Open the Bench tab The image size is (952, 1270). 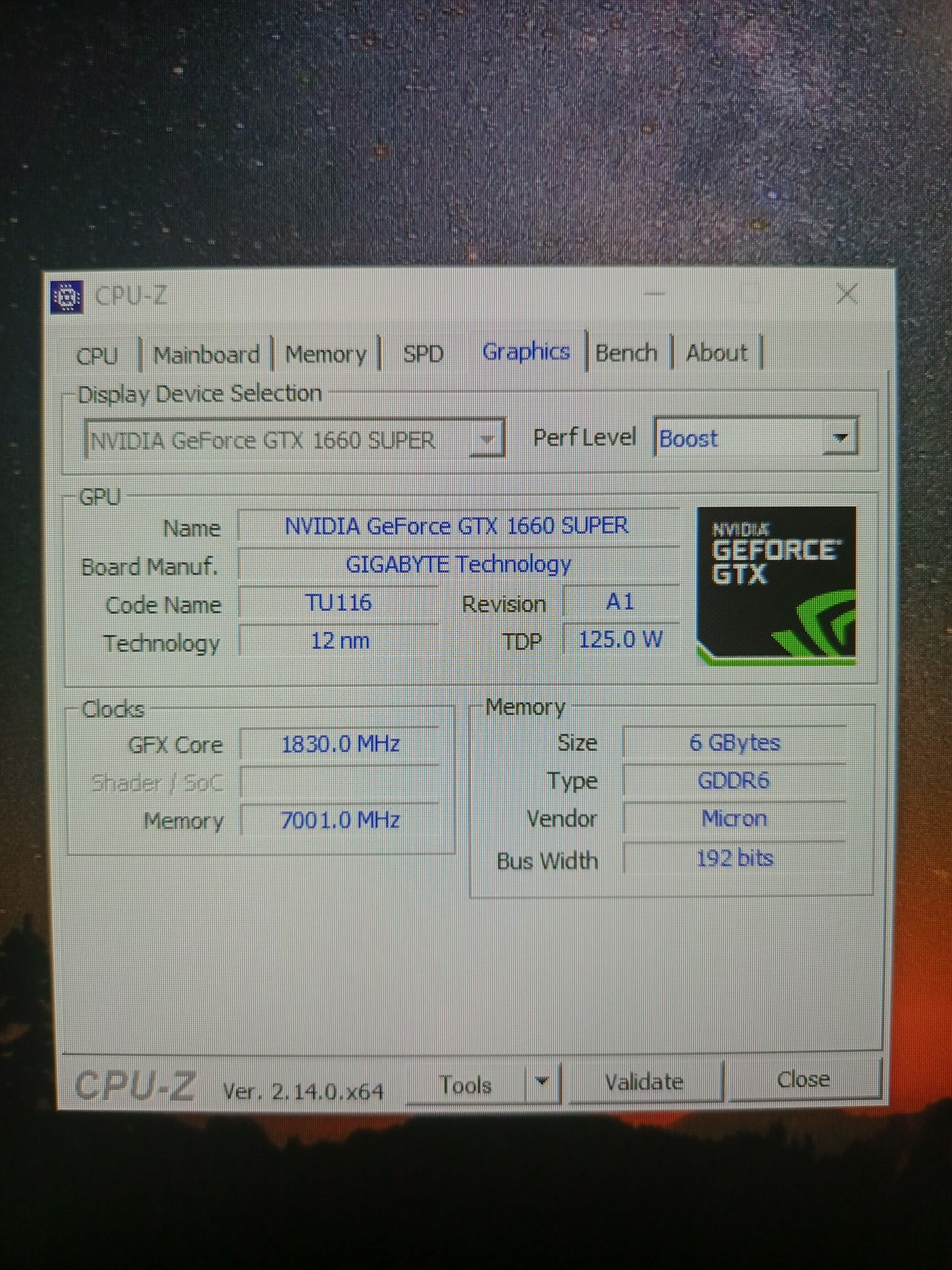(626, 352)
